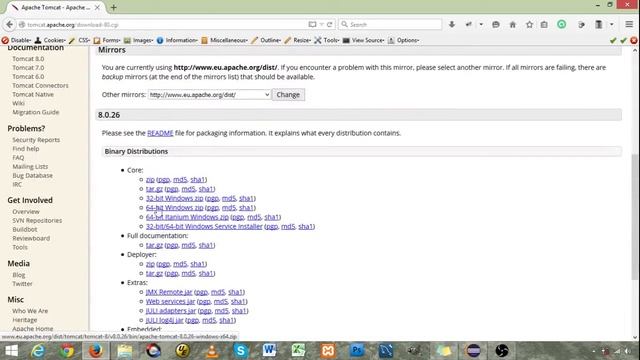
Task: Open VLC media player from the taskbar
Action: coord(212,351)
